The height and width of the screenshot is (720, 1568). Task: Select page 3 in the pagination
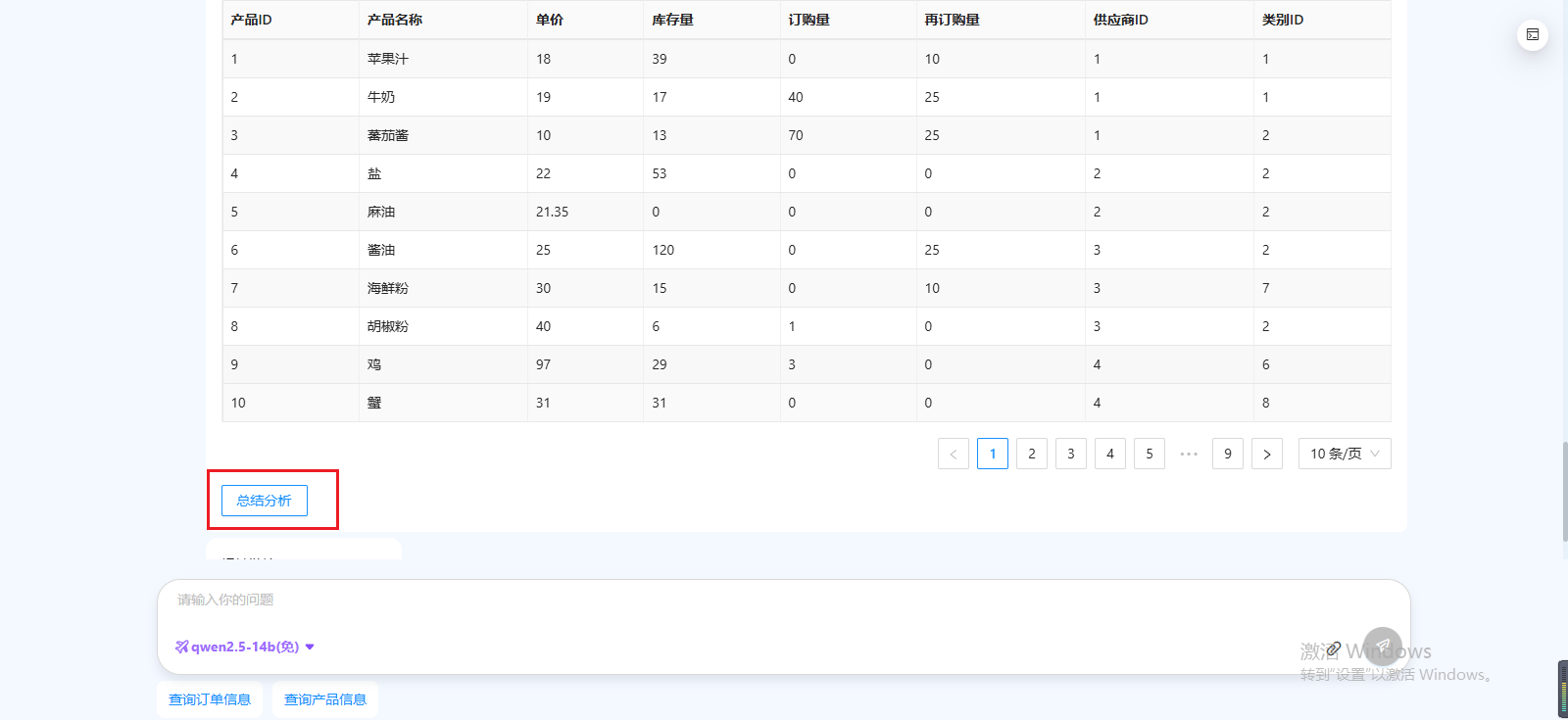(1071, 454)
